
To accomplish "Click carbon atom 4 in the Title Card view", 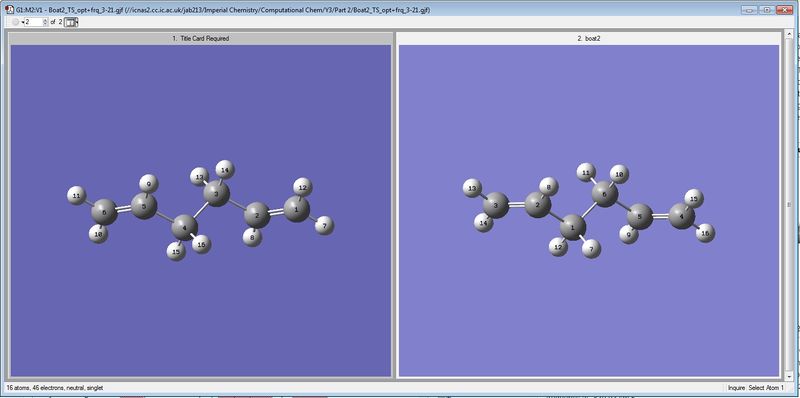I will tap(184, 228).
